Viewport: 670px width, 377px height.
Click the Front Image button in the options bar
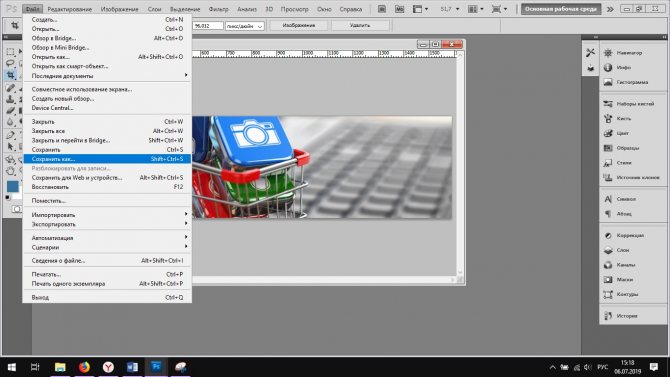click(x=299, y=26)
